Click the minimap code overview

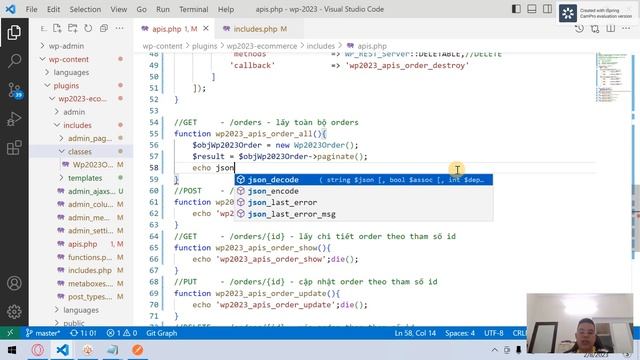click(x=612, y=78)
